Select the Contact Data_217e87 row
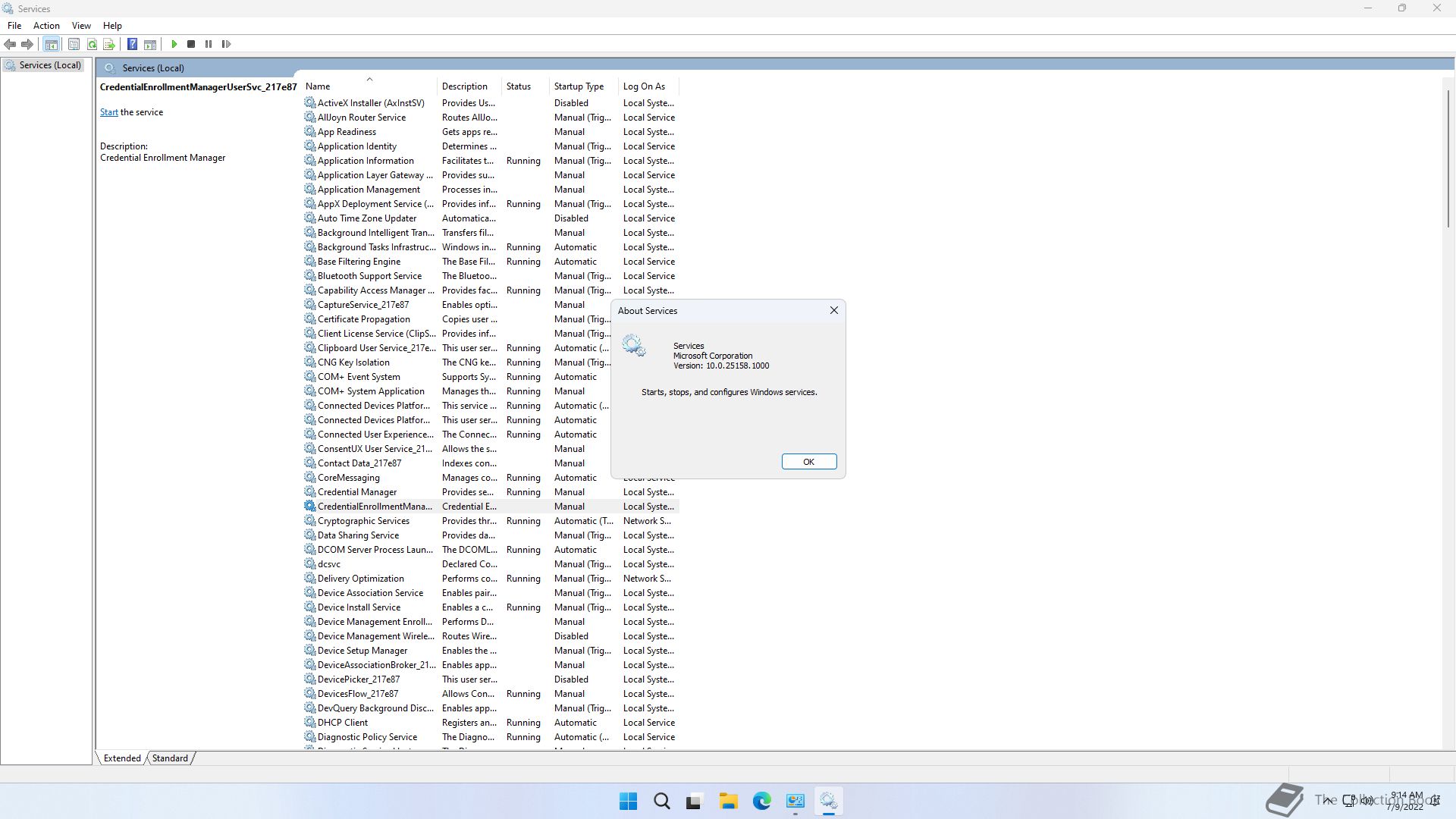The height and width of the screenshot is (819, 1456). [457, 463]
